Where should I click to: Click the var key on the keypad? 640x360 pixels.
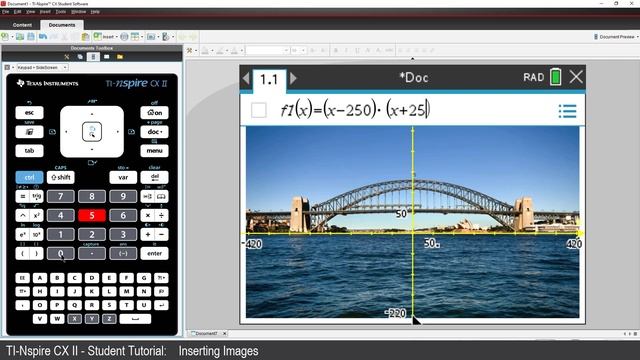point(123,177)
